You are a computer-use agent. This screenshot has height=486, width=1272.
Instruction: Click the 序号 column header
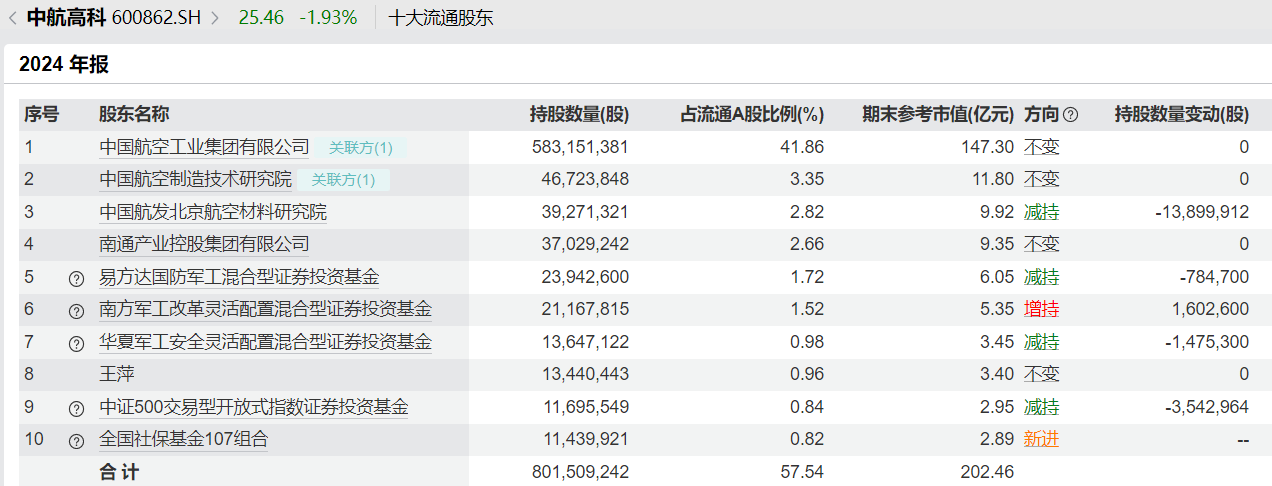pos(41,114)
